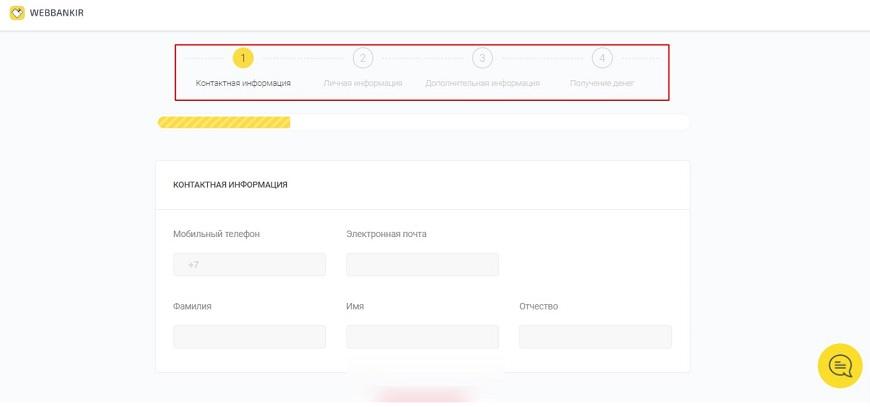The height and width of the screenshot is (407, 870).
Task: Go to the 'Дополнительная информация' step label
Action: tap(482, 83)
